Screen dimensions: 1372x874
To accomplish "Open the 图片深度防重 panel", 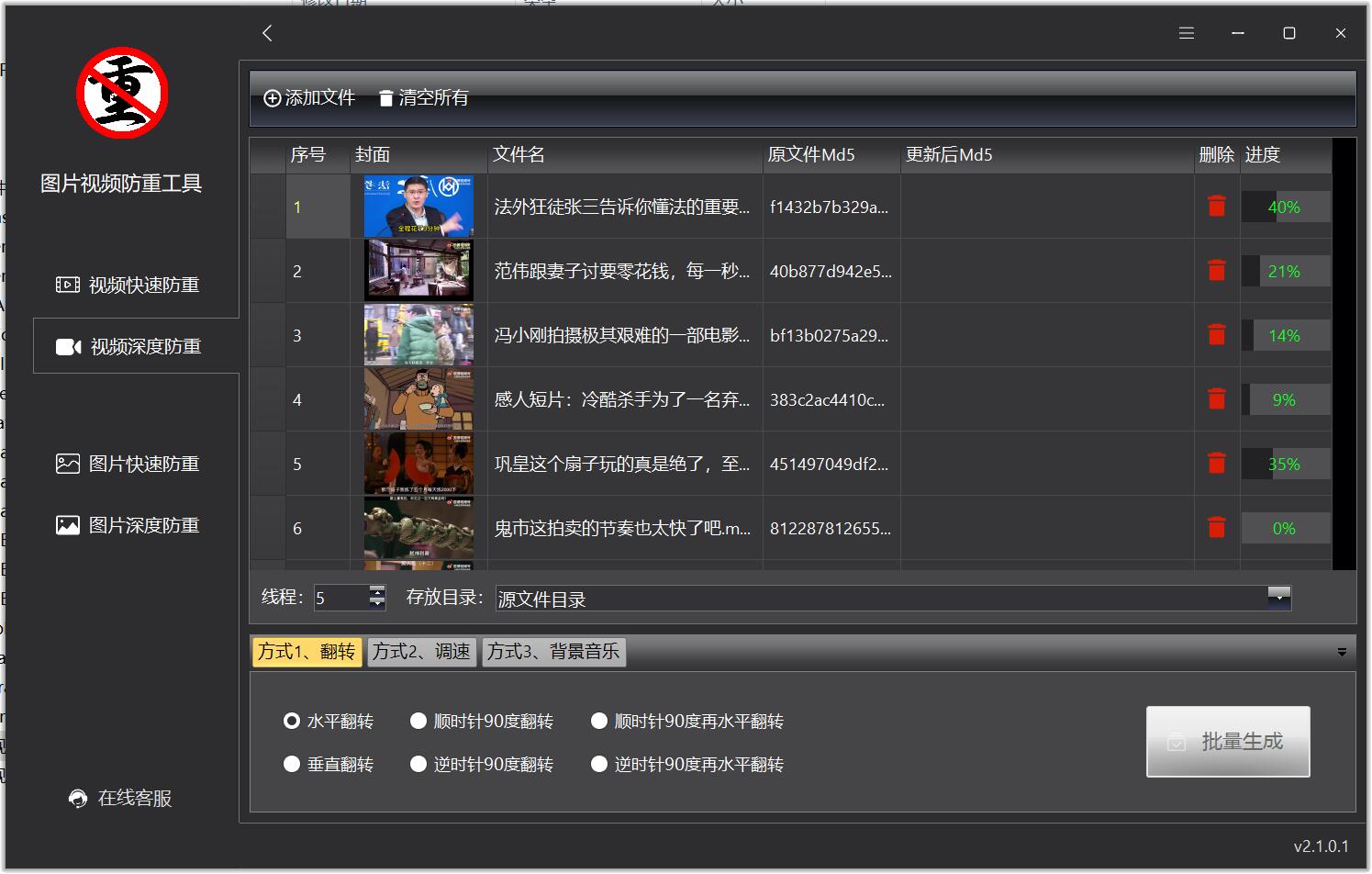I will tap(136, 524).
